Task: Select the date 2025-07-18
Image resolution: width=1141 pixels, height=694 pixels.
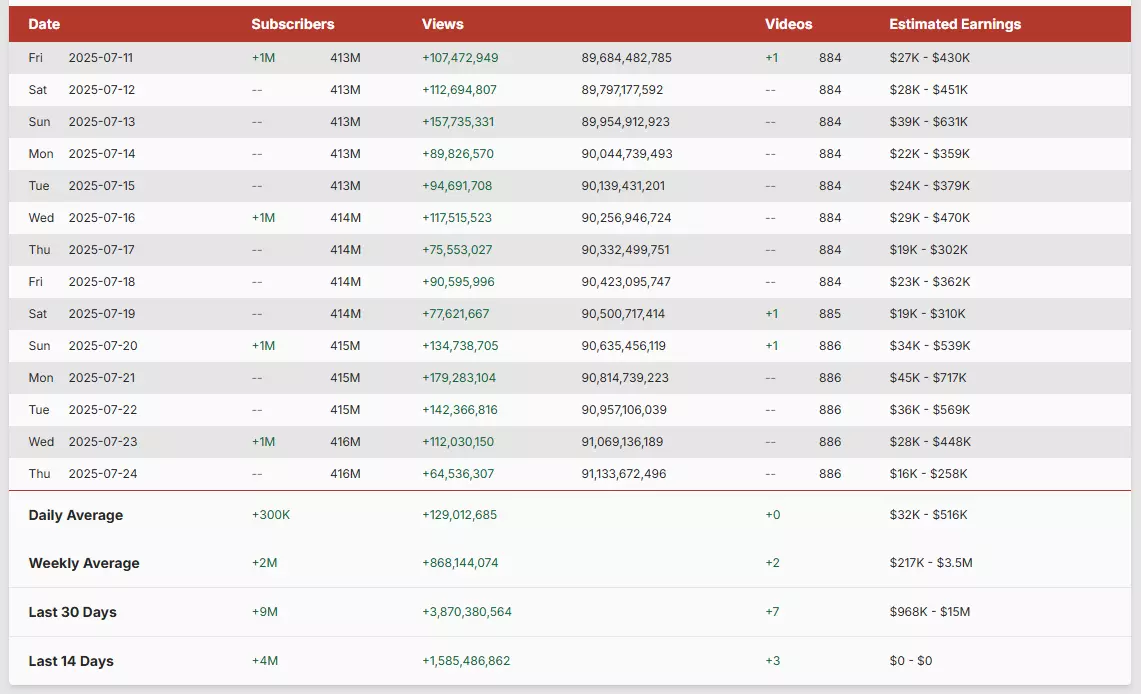Action: (x=102, y=282)
